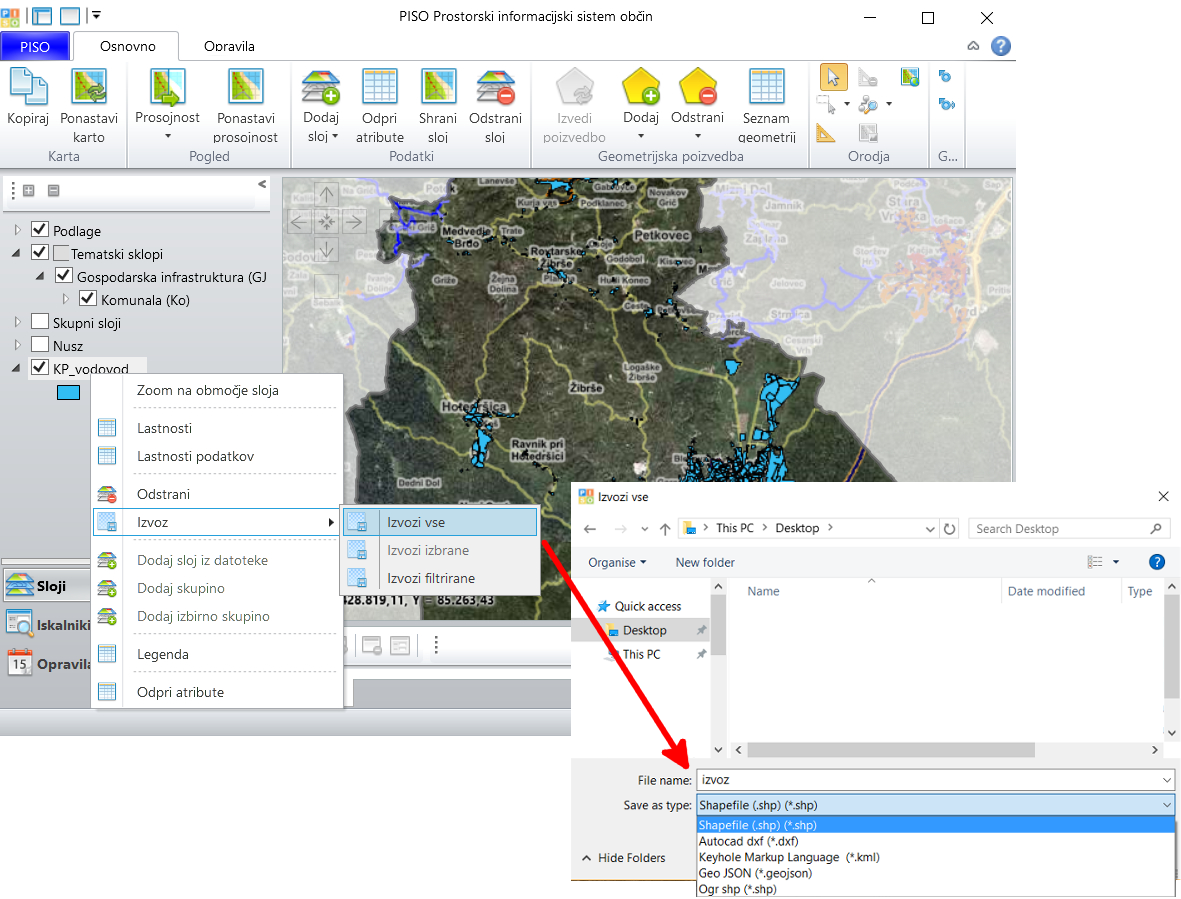Switch to the Opravila ribbon tab

coord(229,46)
